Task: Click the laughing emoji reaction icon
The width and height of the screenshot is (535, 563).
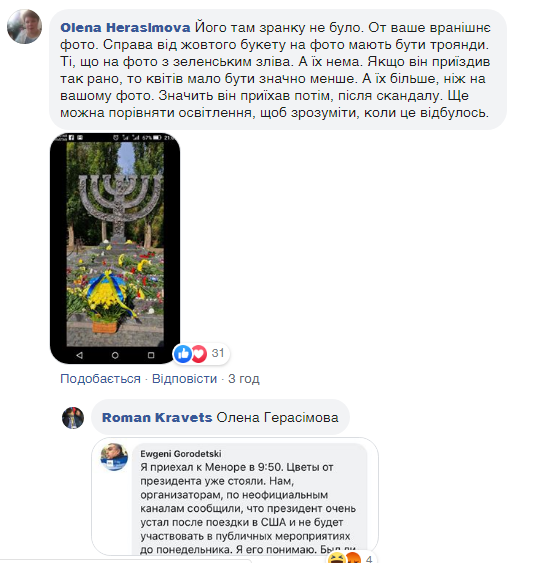Action: coord(336,558)
